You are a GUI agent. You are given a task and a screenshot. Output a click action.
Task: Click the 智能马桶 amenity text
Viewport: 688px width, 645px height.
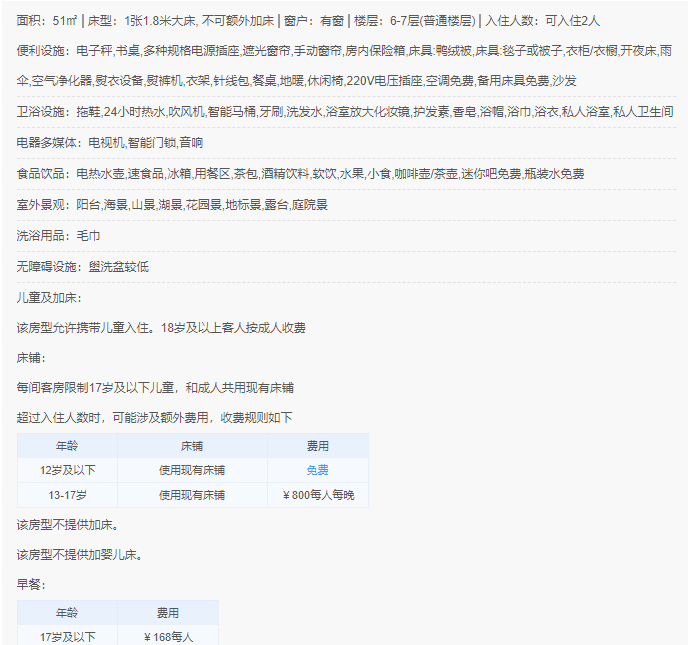point(232,112)
